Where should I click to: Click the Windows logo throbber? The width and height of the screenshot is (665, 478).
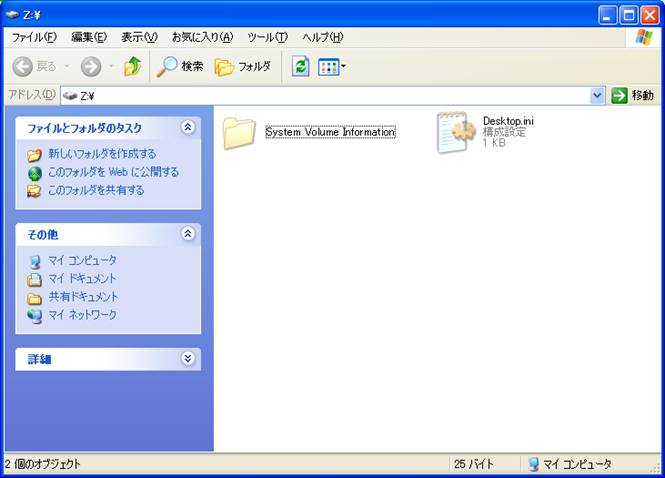pyautogui.click(x=644, y=37)
